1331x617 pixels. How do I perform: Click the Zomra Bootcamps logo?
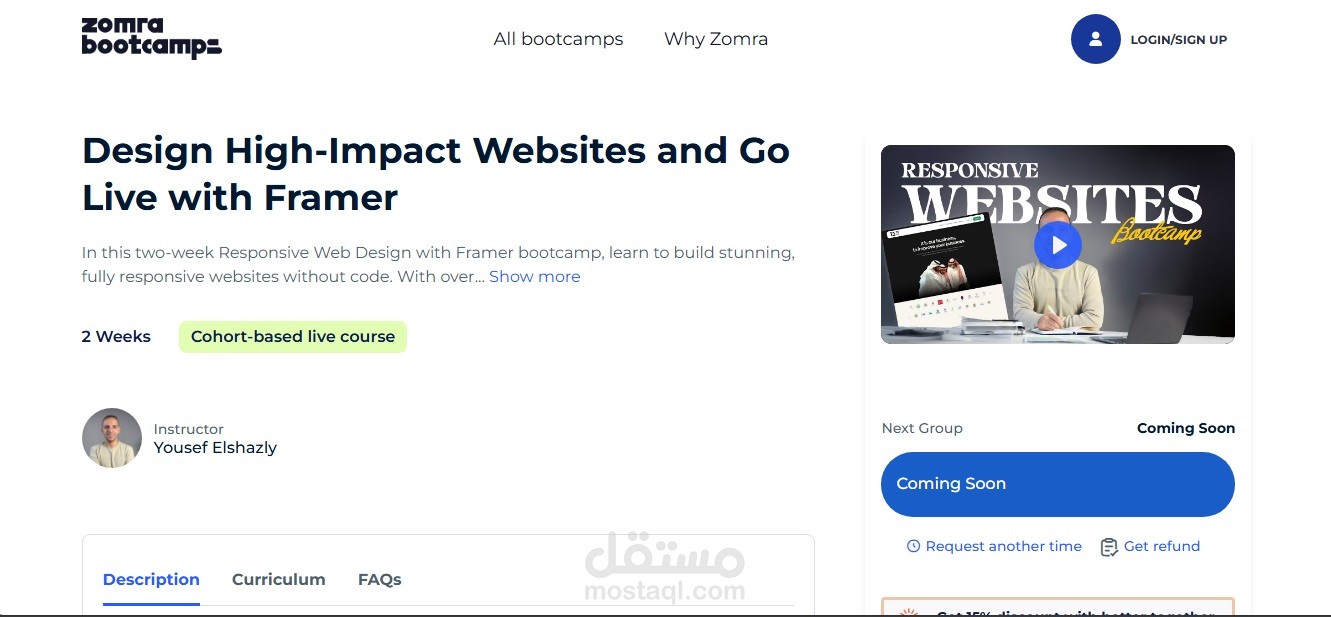(x=151, y=38)
